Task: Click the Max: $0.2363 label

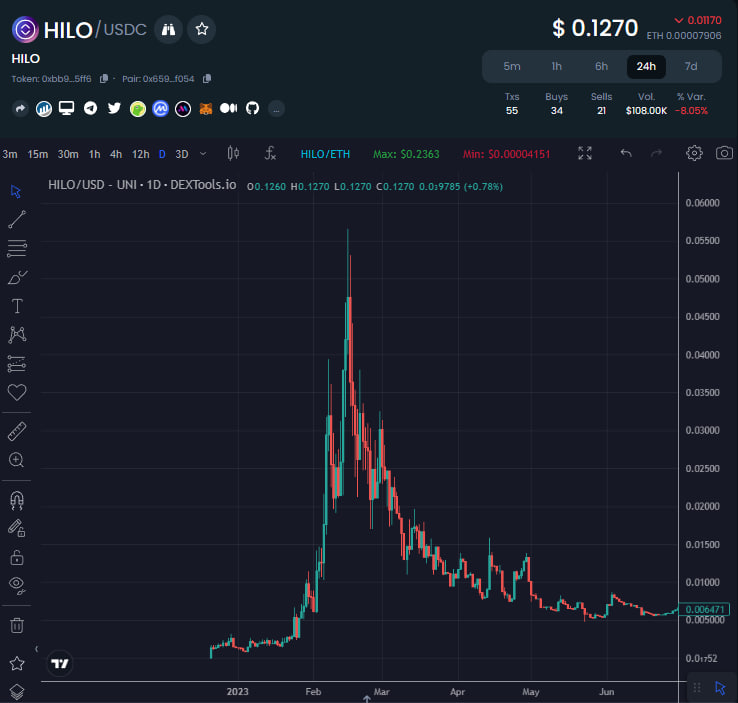Action: [x=406, y=154]
